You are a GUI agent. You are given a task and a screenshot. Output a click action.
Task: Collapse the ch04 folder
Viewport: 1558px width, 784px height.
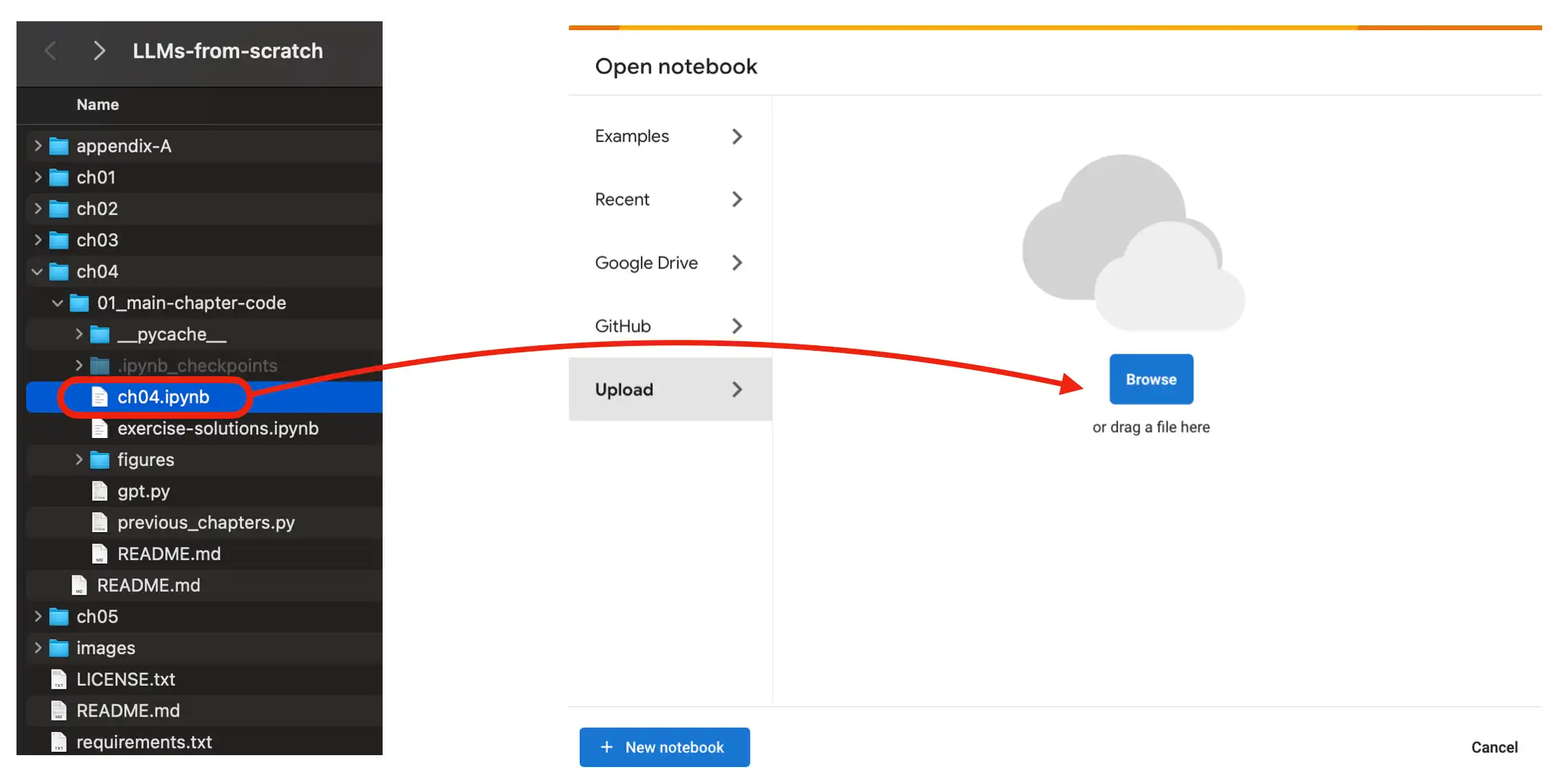(x=37, y=272)
